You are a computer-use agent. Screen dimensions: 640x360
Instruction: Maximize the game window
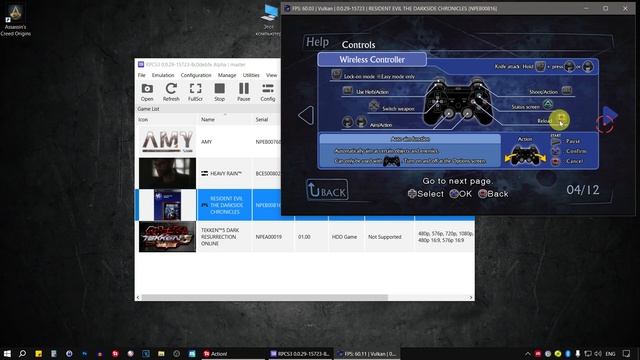click(x=606, y=8)
